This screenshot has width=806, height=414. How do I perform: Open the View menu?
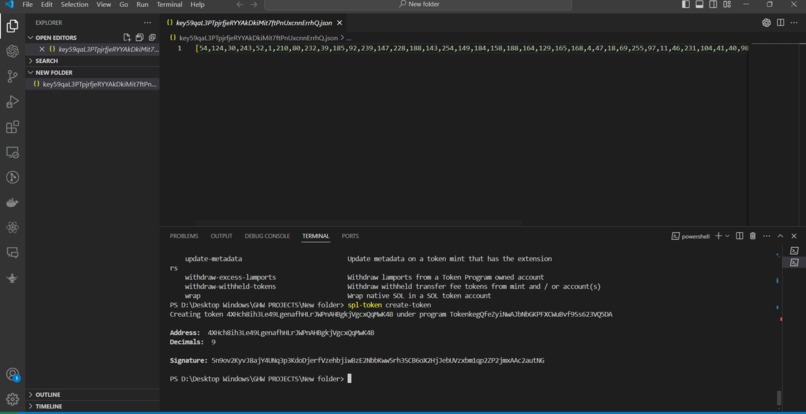tap(103, 5)
